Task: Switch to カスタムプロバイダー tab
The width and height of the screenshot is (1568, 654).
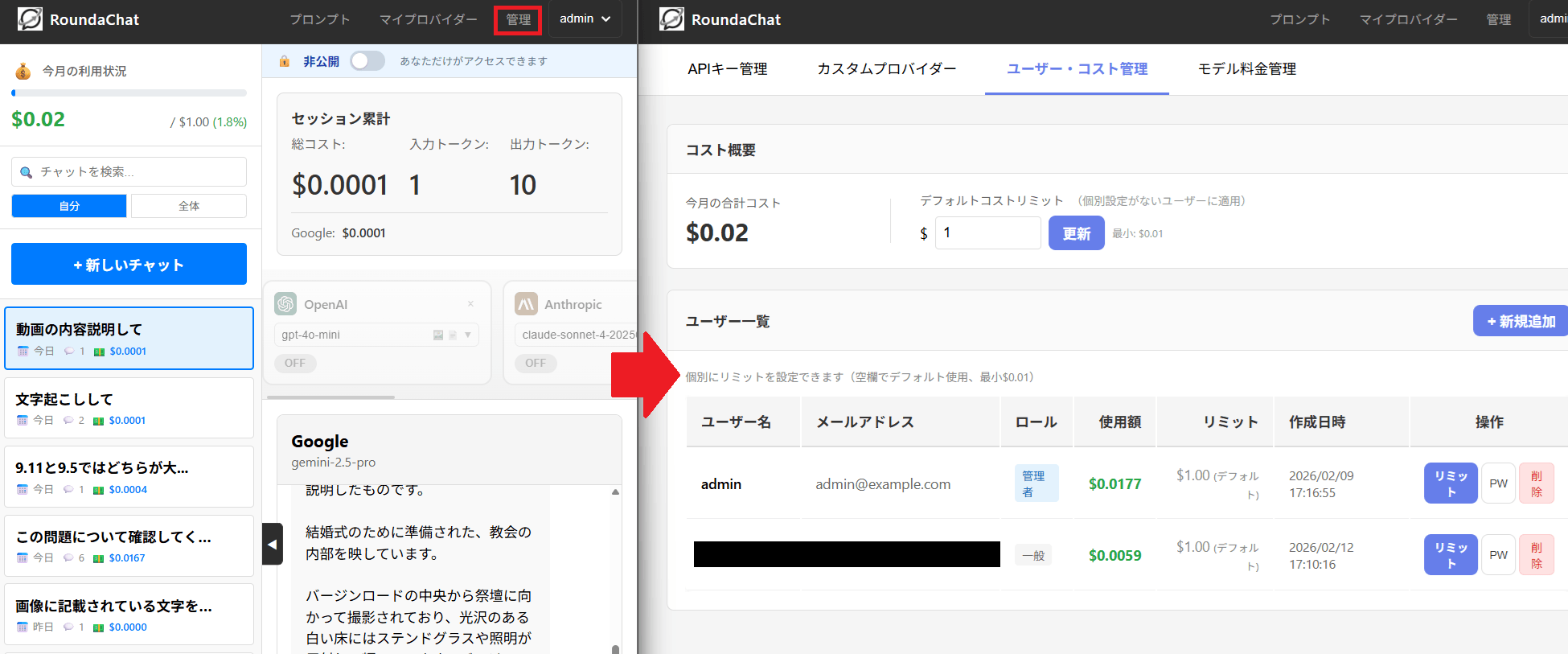Action: click(887, 69)
